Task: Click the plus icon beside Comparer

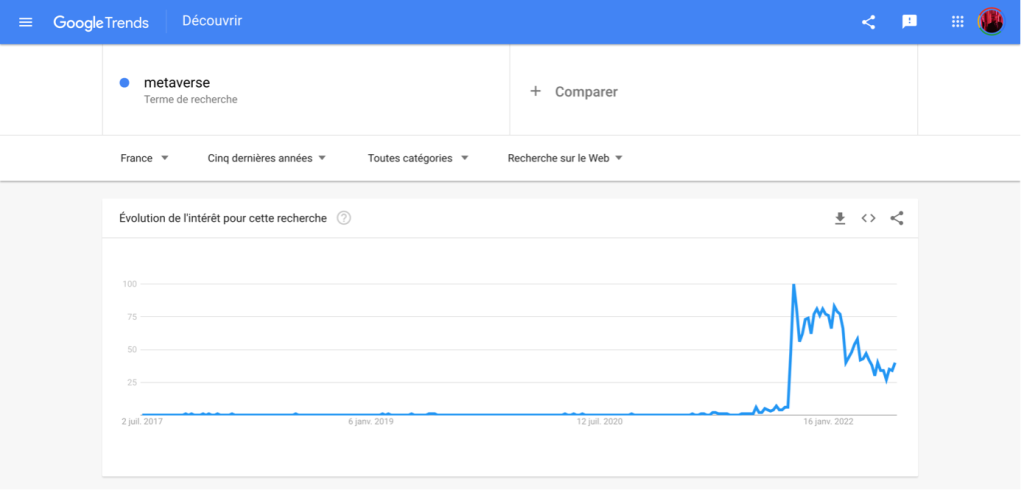Action: [x=535, y=91]
